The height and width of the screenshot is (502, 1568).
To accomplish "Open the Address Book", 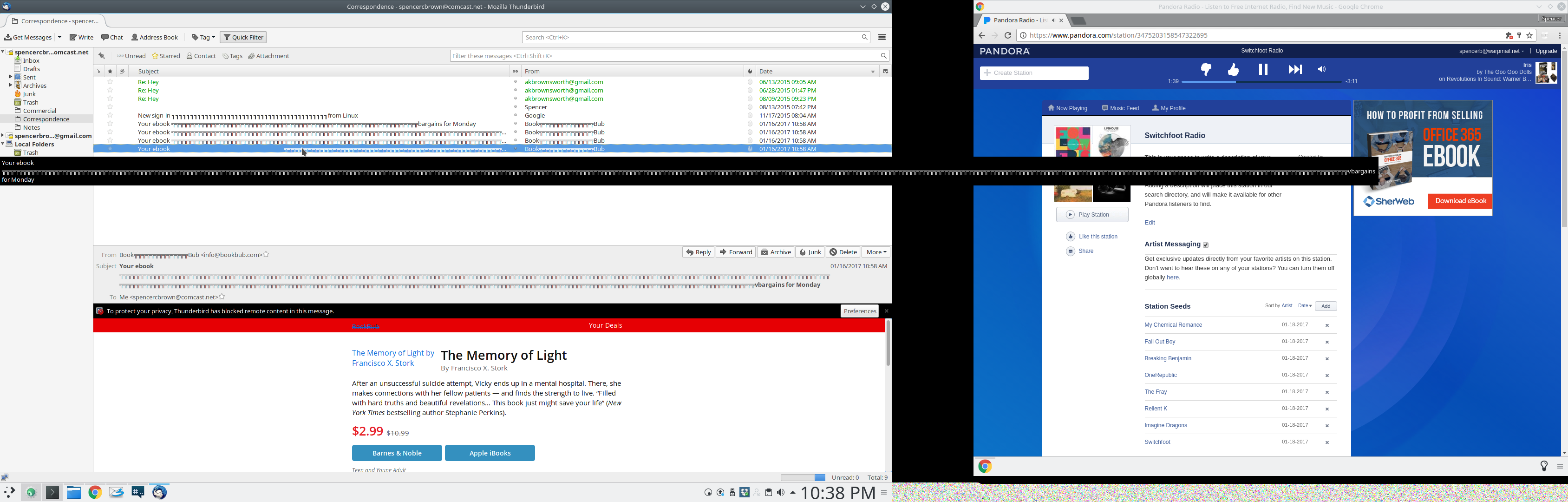I will tap(155, 37).
